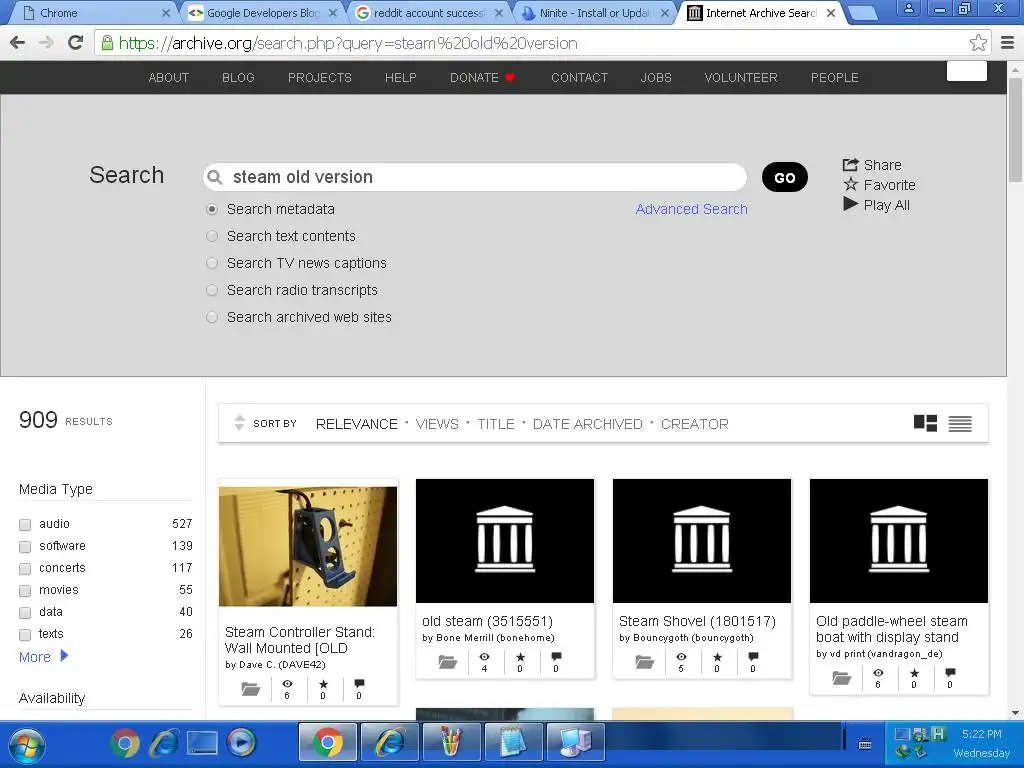Select Search text contents radio button
This screenshot has width=1024, height=768.
212,236
